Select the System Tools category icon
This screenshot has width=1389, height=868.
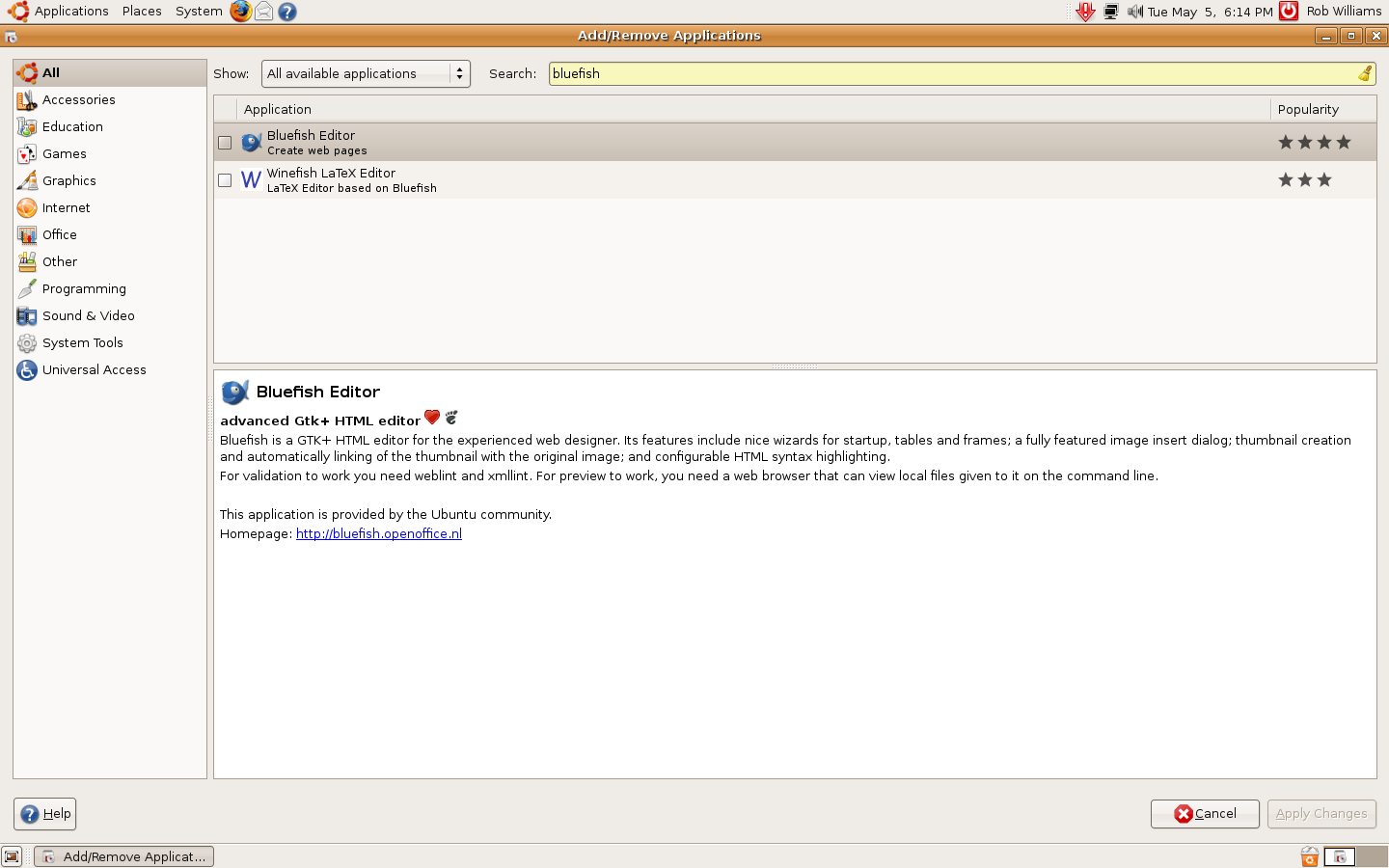(x=27, y=343)
